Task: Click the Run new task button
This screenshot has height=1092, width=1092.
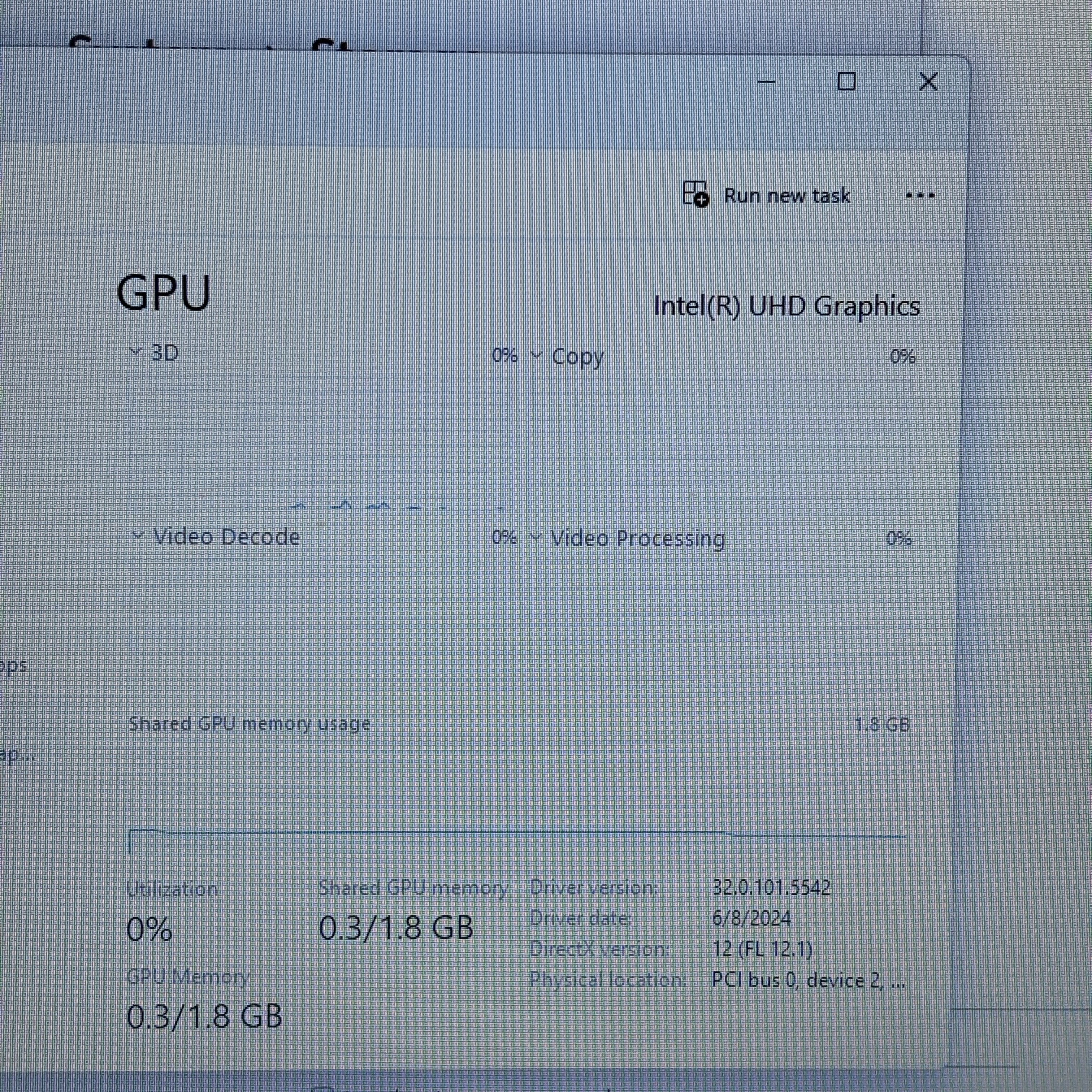Action: (x=766, y=195)
